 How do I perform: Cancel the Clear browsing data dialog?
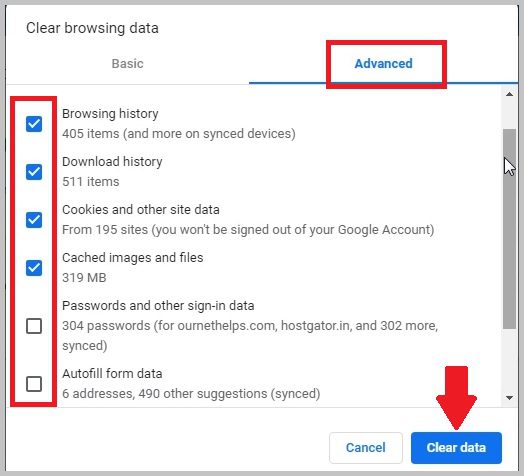[366, 448]
